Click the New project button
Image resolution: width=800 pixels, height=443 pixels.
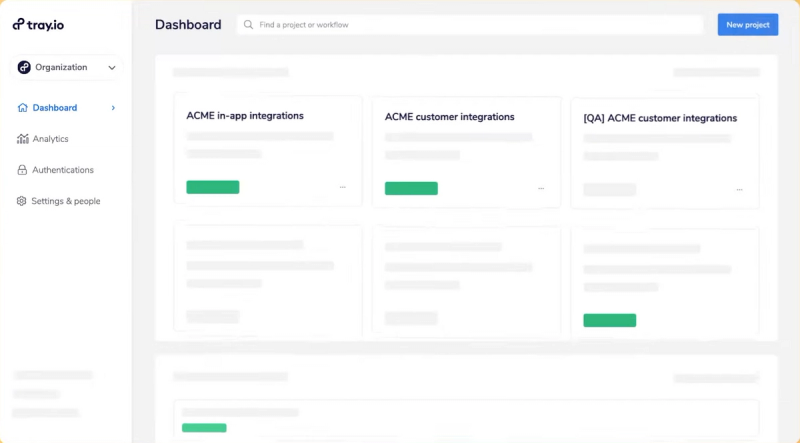(x=748, y=24)
